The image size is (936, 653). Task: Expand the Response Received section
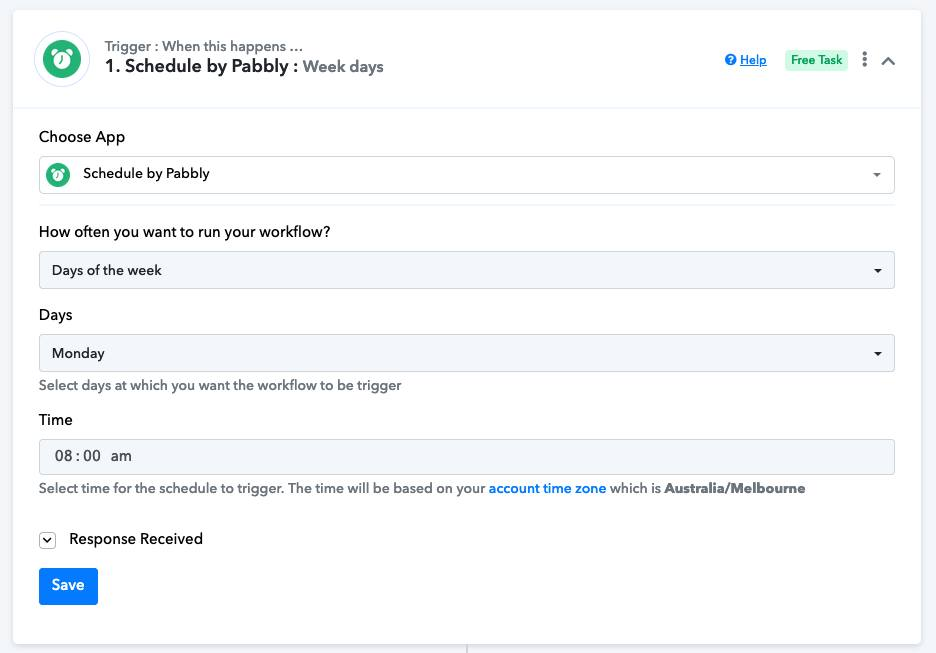click(x=48, y=540)
